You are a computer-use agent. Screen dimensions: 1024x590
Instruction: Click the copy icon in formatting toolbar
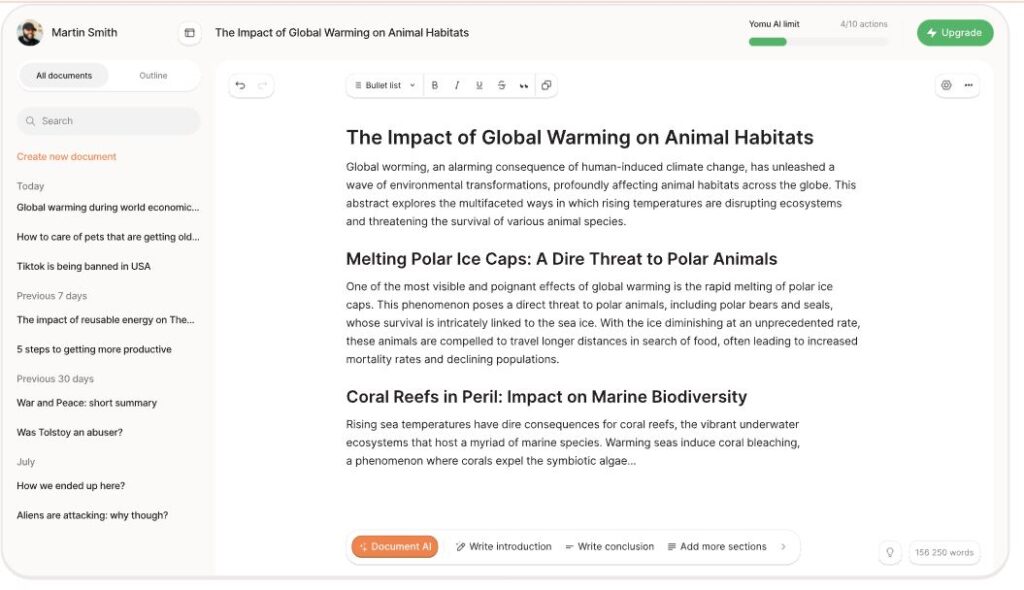pyautogui.click(x=546, y=85)
